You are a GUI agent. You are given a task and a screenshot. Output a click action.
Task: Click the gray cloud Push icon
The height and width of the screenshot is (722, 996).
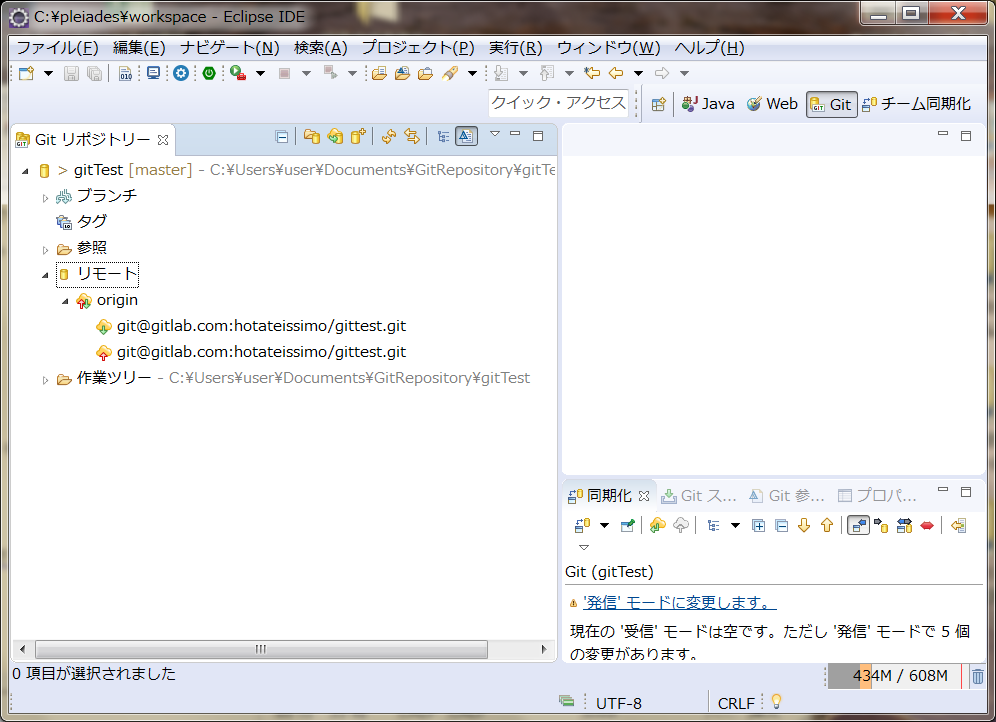[x=681, y=525]
